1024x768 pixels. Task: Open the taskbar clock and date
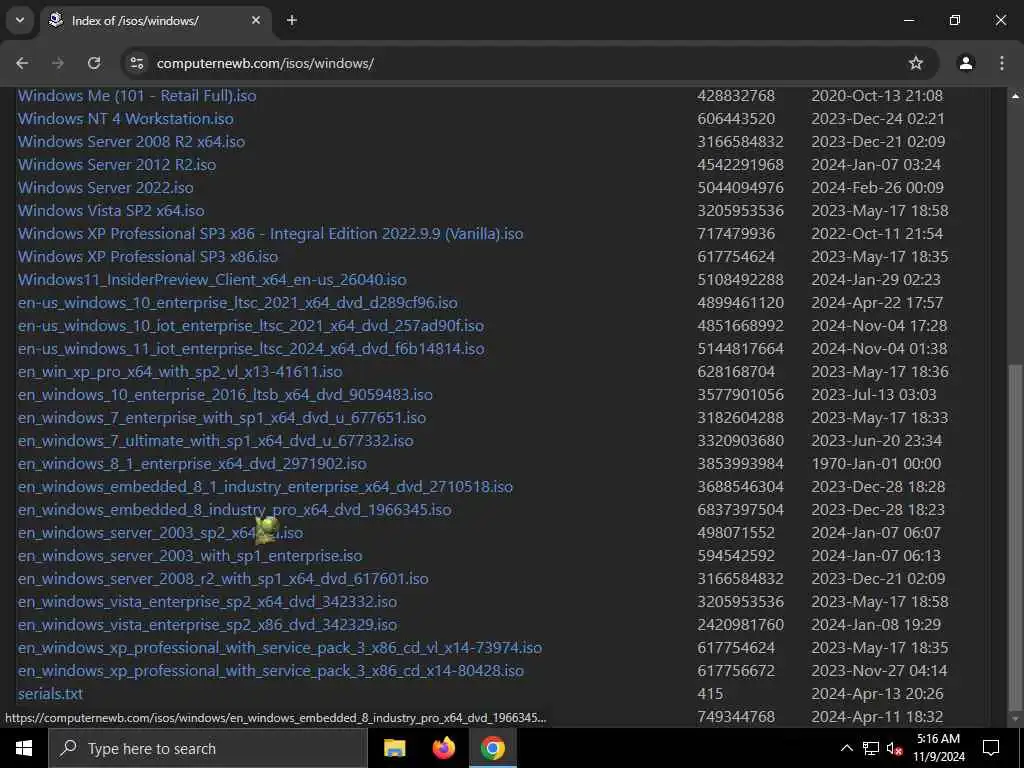coord(938,748)
